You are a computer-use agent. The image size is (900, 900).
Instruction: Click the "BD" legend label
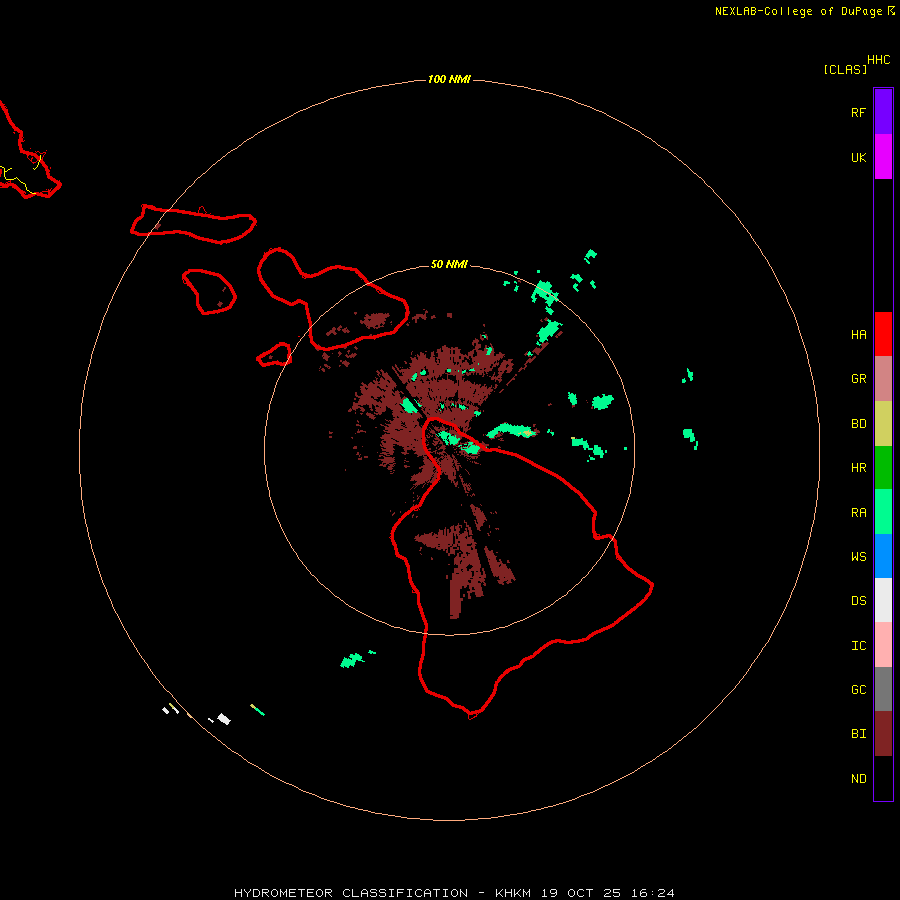coord(858,424)
